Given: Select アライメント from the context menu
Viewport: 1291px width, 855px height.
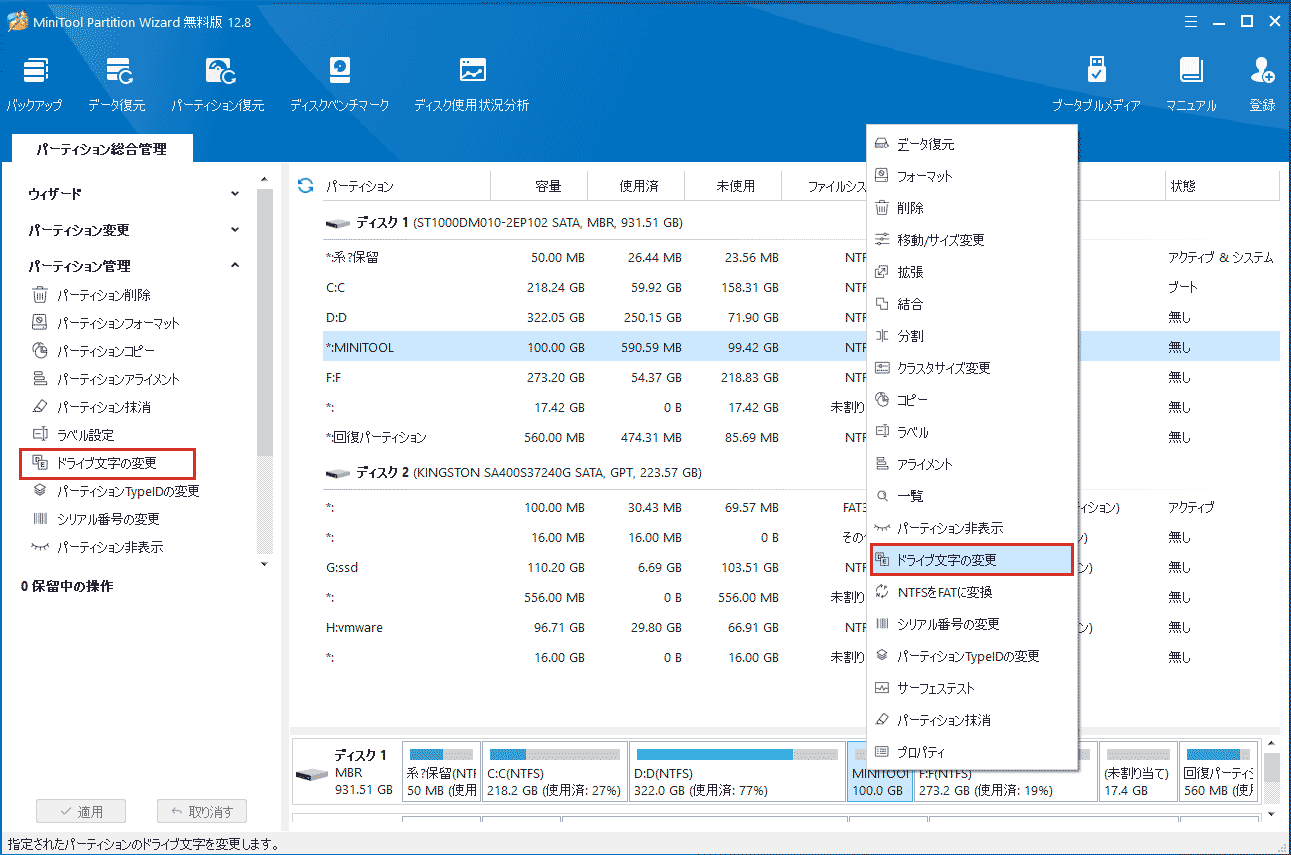Looking at the screenshot, I should coord(972,464).
